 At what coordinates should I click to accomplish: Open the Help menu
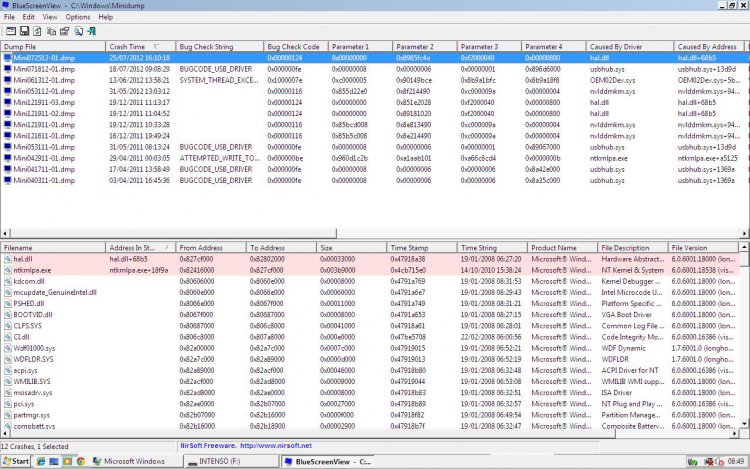106,17
